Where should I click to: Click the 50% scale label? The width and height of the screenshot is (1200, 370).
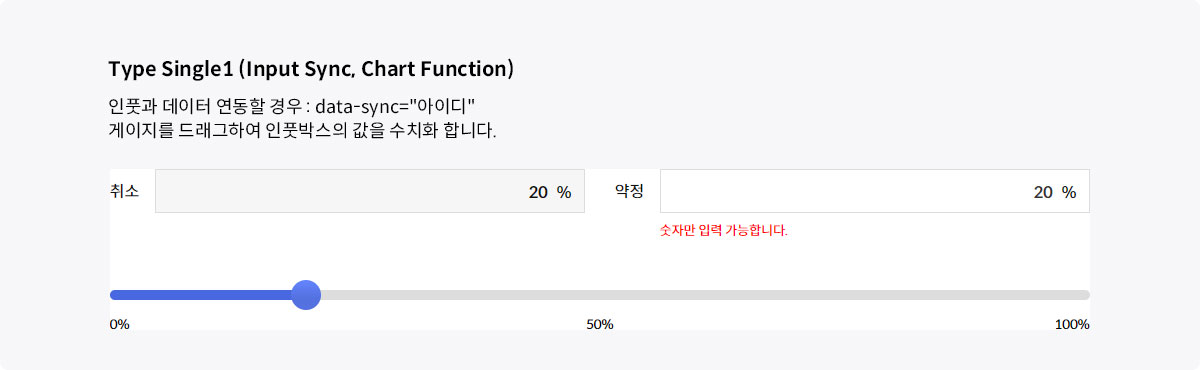pos(600,324)
